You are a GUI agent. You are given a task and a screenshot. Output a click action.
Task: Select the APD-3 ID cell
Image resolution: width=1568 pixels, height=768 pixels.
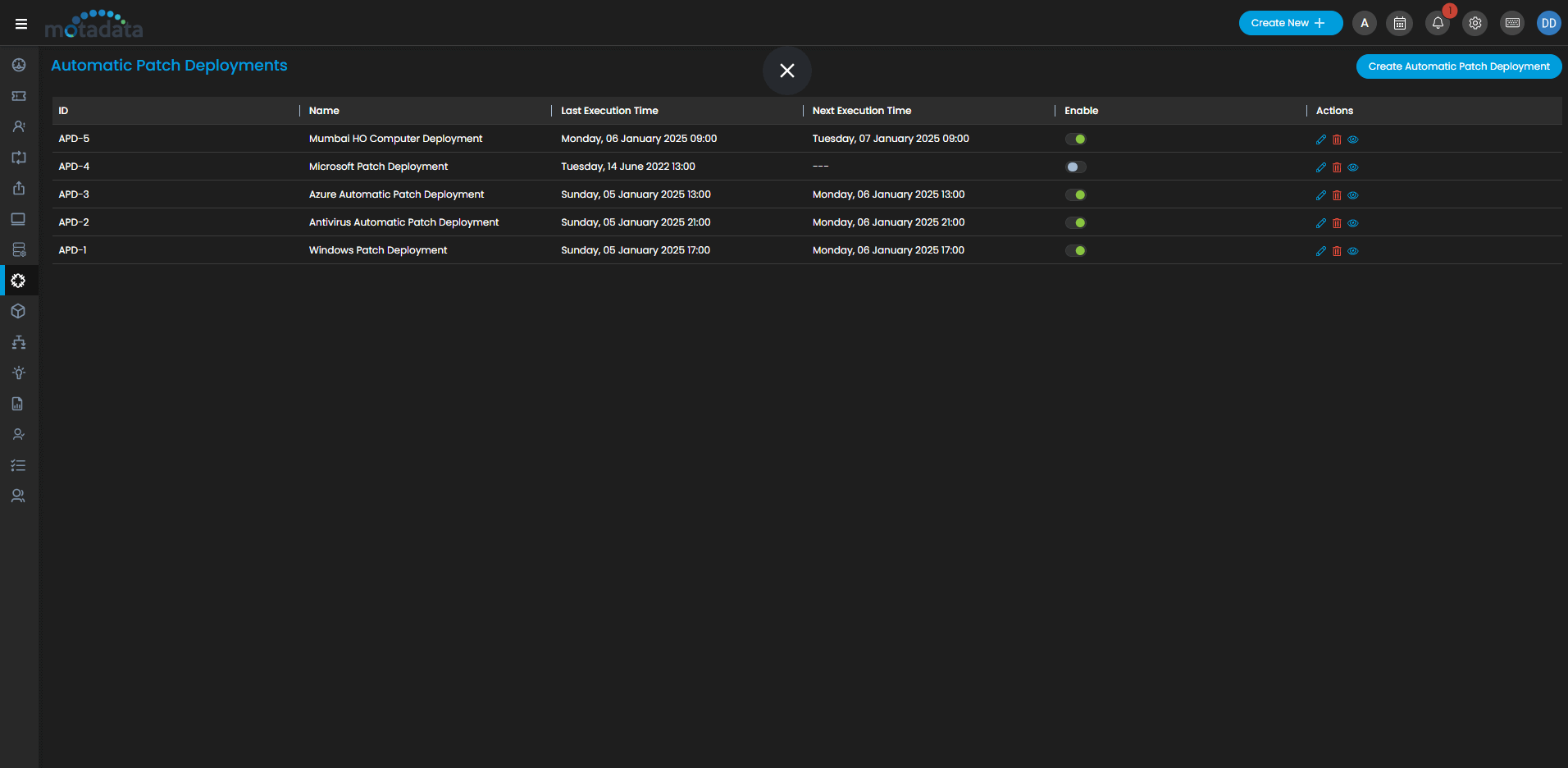74,194
